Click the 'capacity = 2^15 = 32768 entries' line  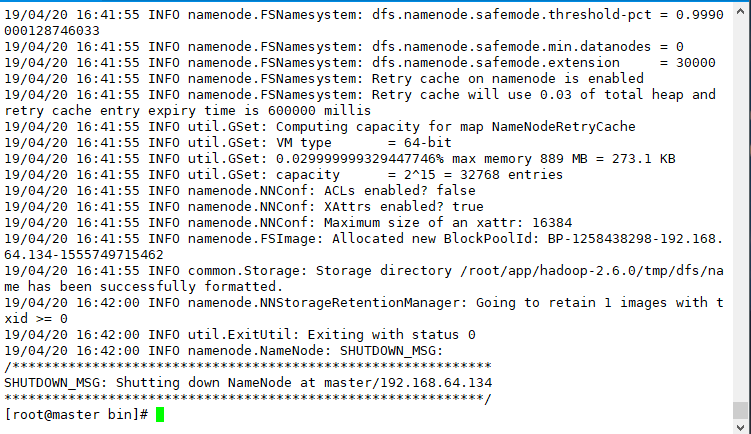[284, 174]
